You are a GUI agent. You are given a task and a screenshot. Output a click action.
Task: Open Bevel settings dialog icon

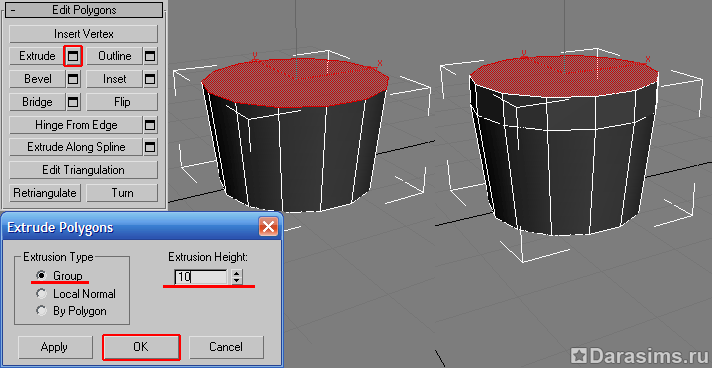coord(73,79)
